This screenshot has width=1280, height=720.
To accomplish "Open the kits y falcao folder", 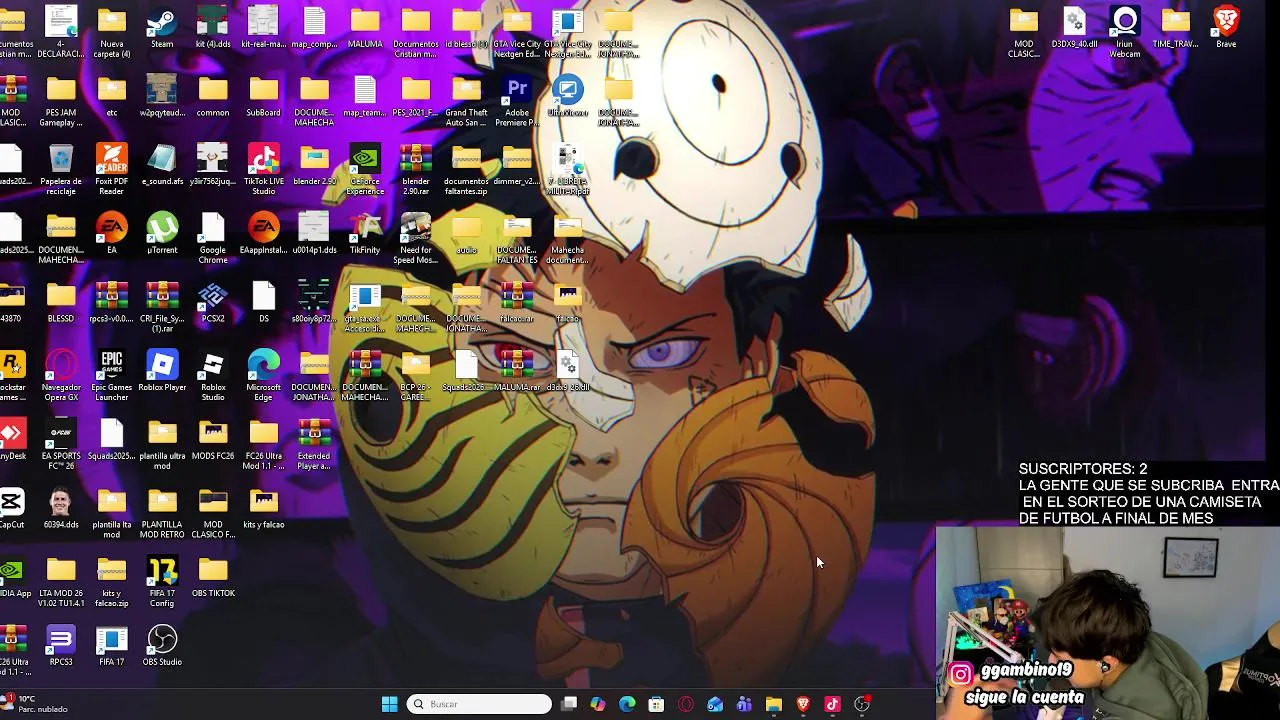I will pos(264,508).
